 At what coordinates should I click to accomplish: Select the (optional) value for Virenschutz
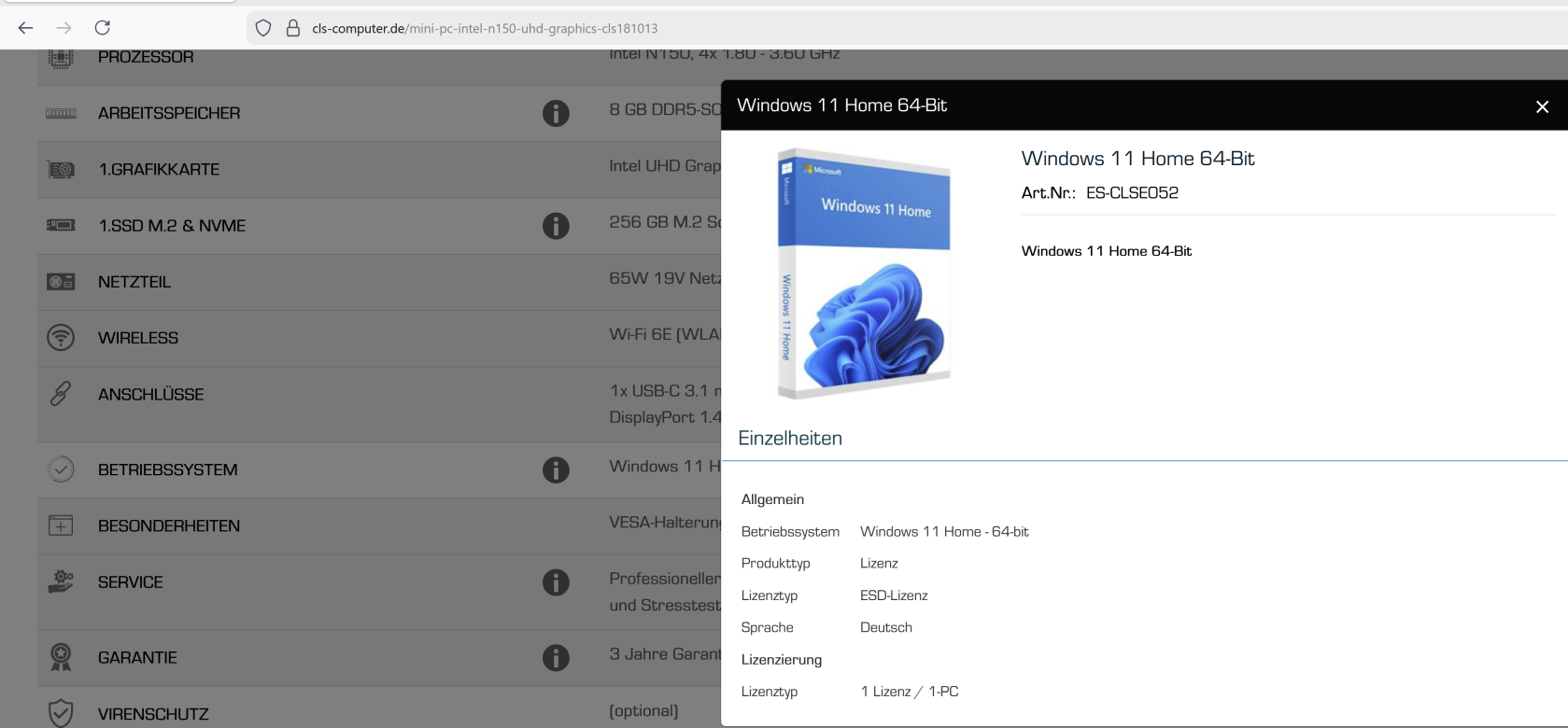coord(643,710)
